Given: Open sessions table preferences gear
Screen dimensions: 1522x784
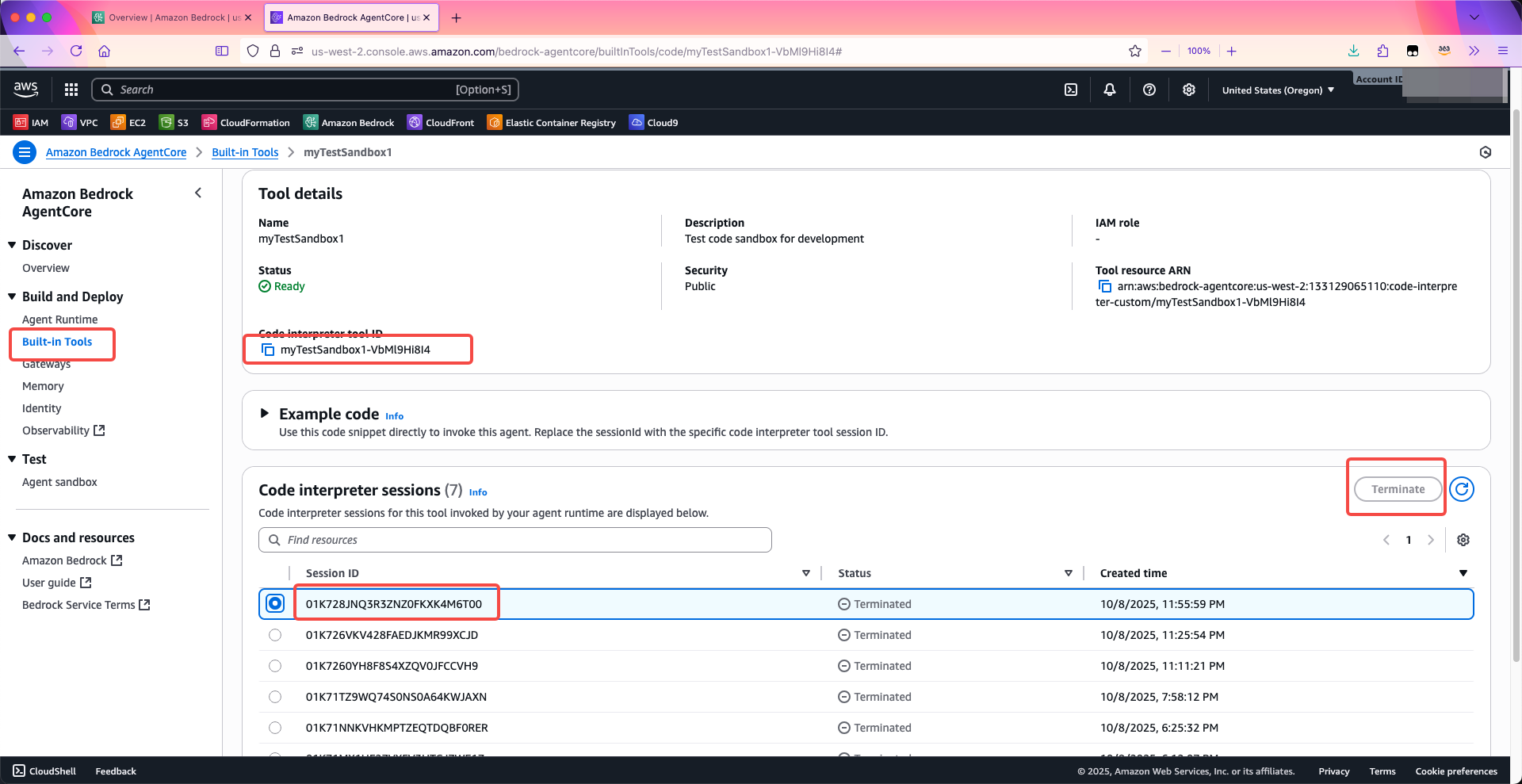Looking at the screenshot, I should click(1463, 540).
